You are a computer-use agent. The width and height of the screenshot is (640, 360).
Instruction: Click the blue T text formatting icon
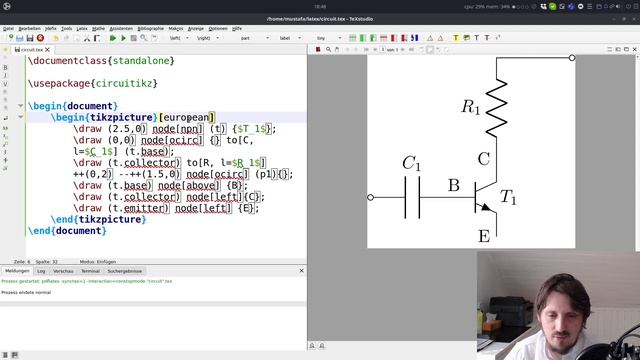476,38
